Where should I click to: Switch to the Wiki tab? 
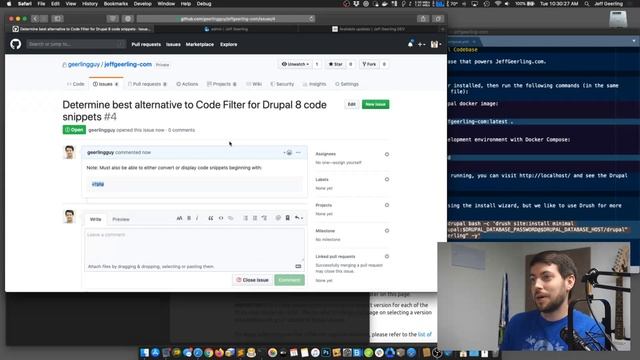click(254, 84)
